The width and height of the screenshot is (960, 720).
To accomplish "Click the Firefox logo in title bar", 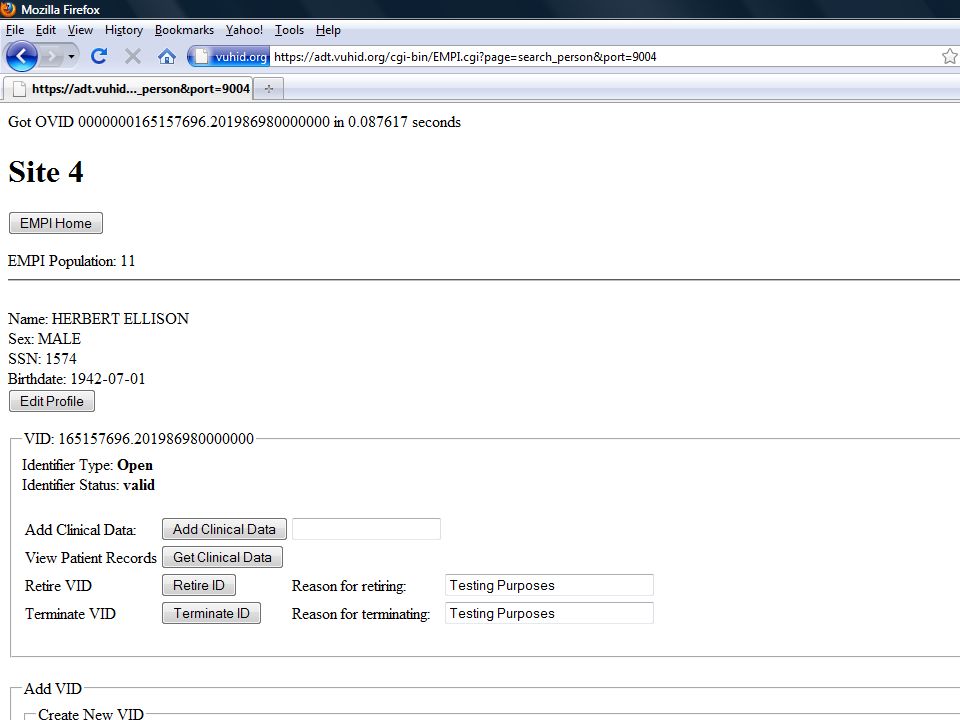I will (x=9, y=9).
